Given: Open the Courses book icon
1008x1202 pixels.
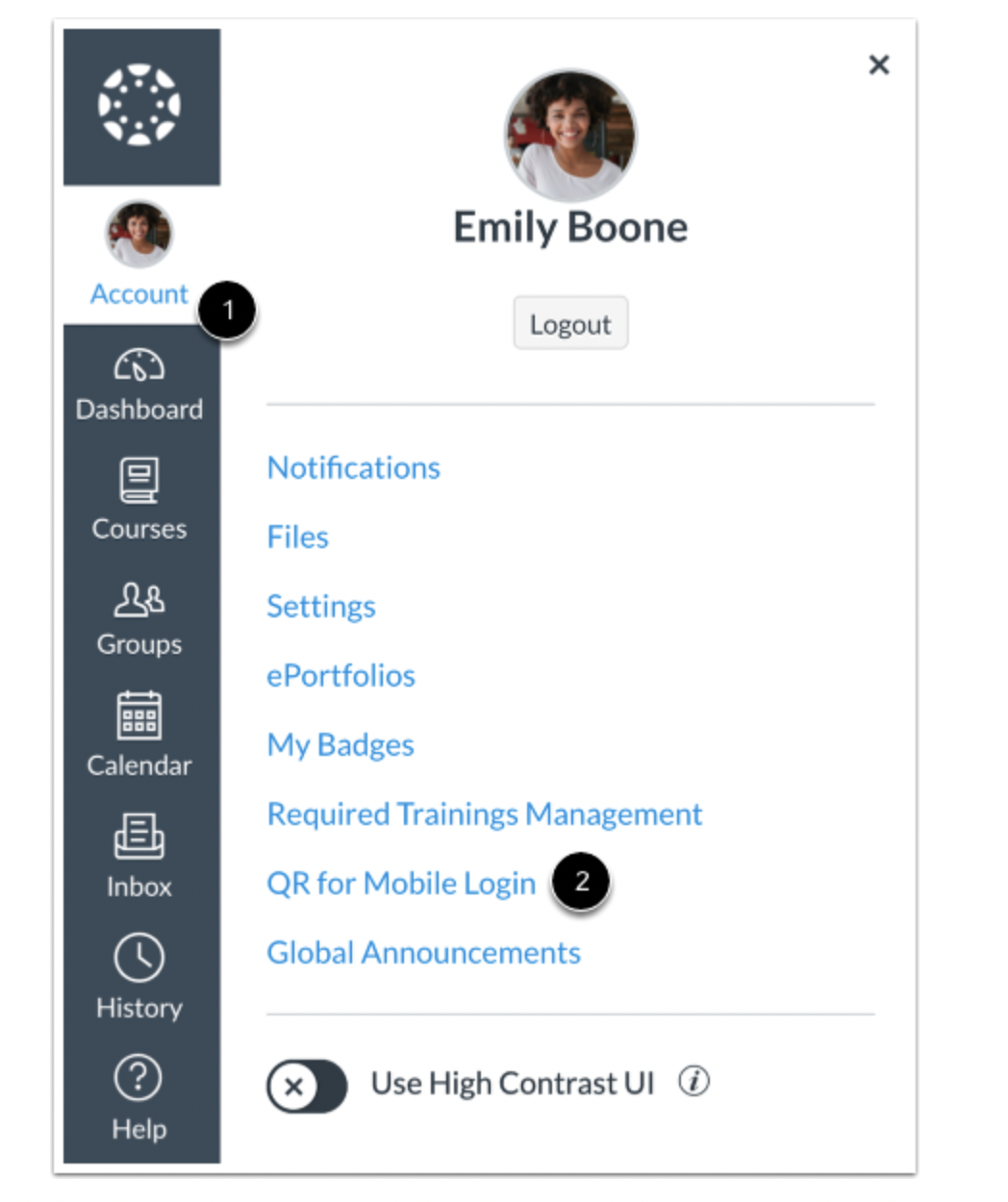Looking at the screenshot, I should 139,481.
